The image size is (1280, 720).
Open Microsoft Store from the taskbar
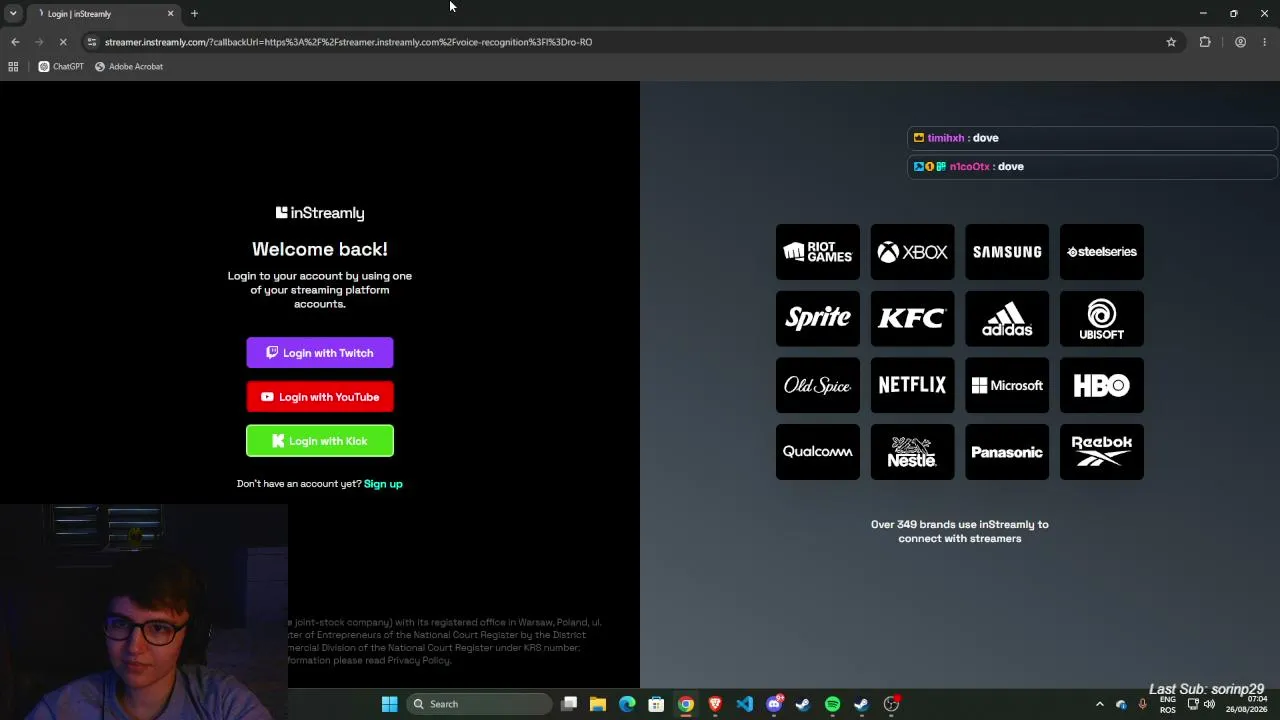656,704
